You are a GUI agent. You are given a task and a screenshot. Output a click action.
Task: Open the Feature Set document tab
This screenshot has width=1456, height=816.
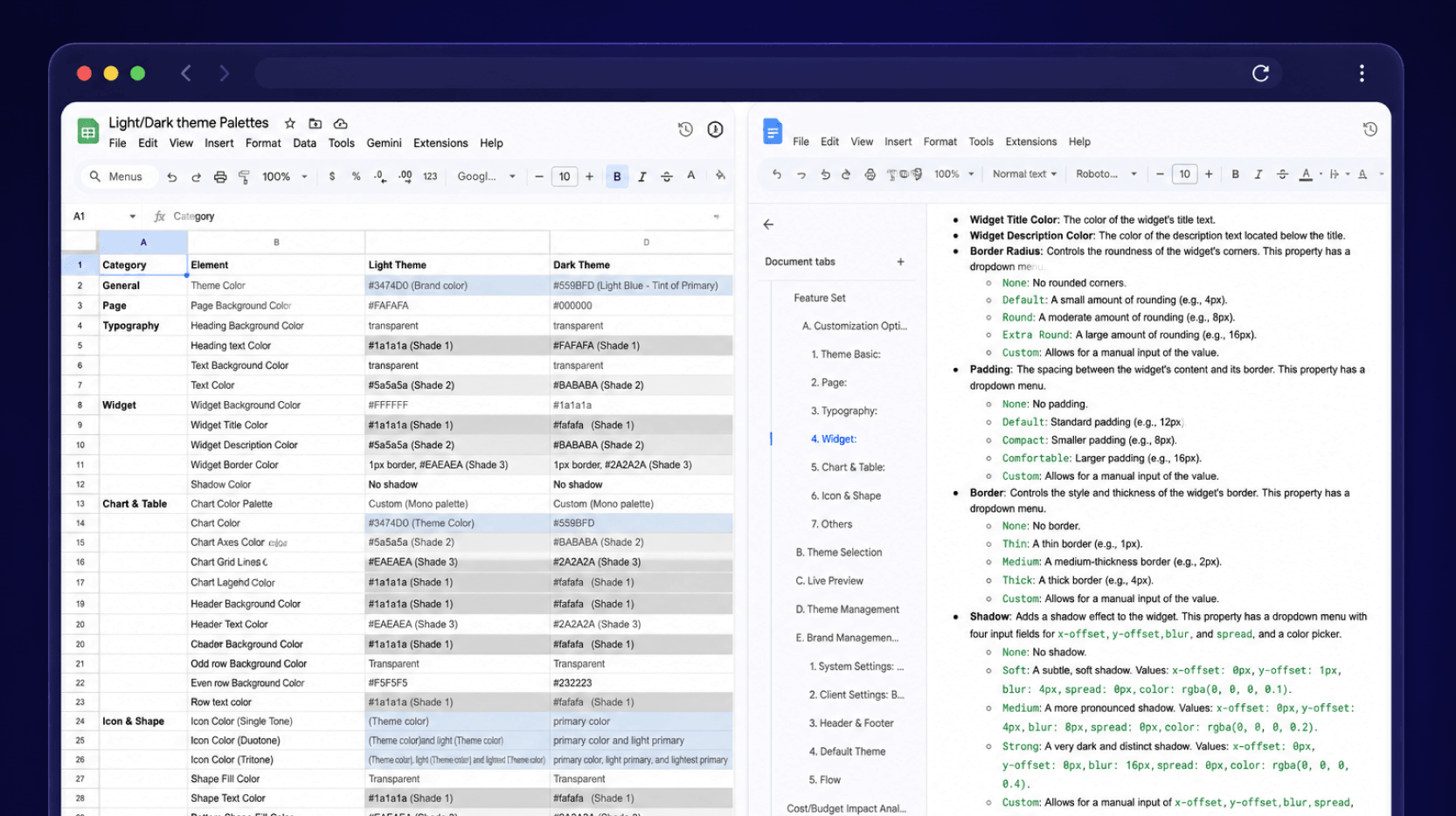pyautogui.click(x=819, y=298)
